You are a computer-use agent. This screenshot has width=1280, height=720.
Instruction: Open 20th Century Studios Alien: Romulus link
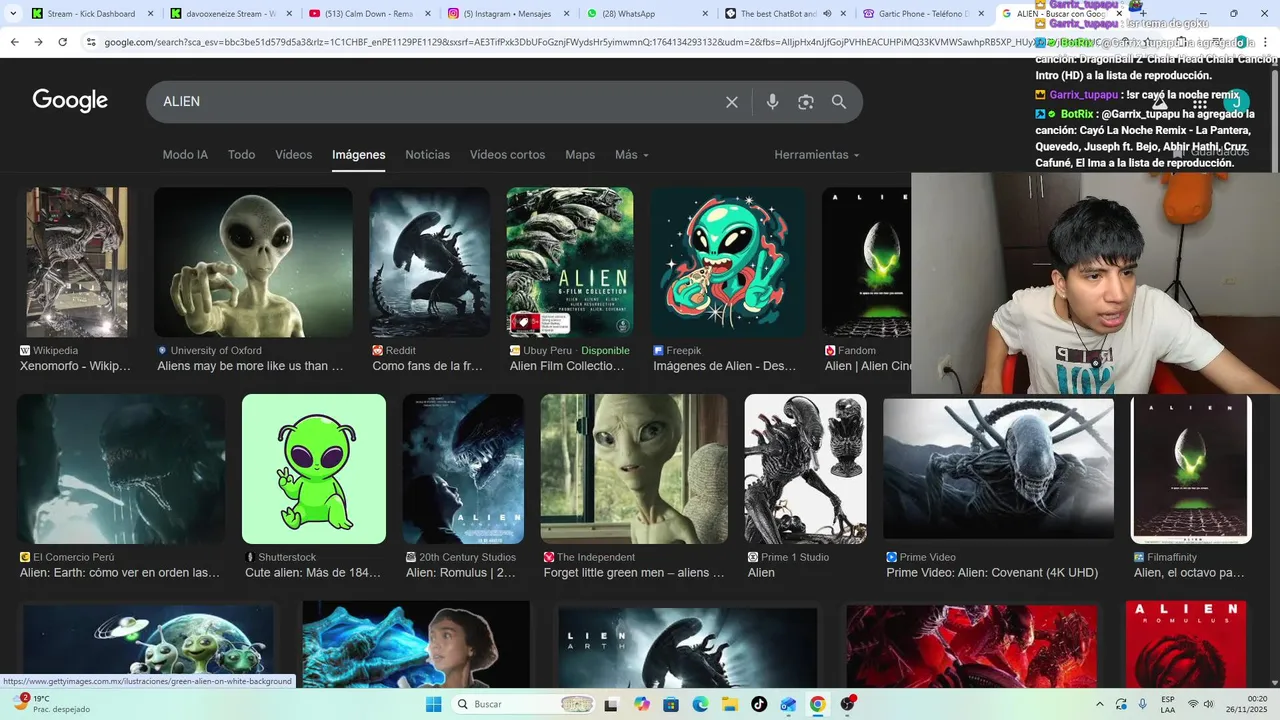tap(461, 573)
